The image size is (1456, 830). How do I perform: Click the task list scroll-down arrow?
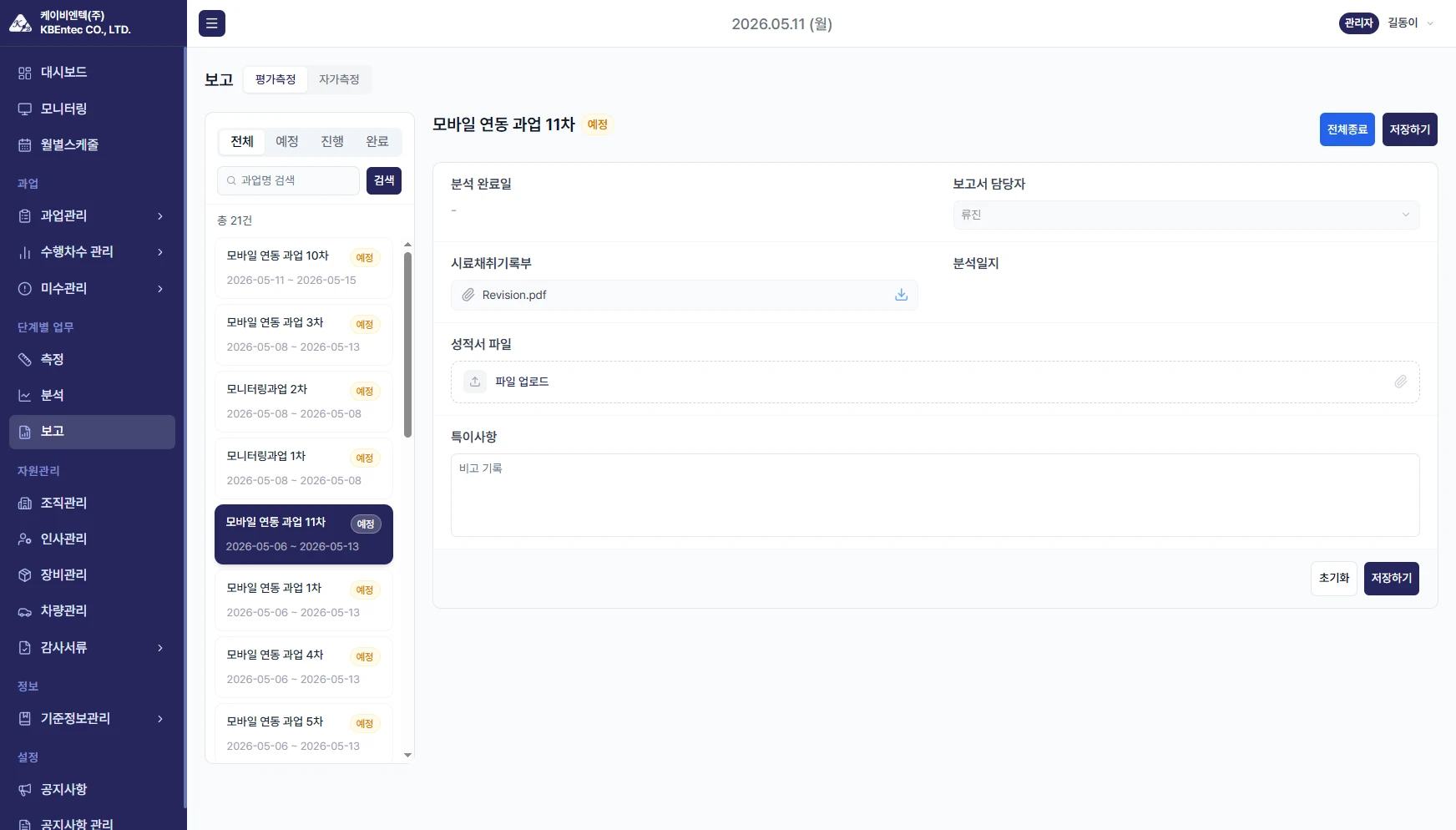click(x=407, y=756)
